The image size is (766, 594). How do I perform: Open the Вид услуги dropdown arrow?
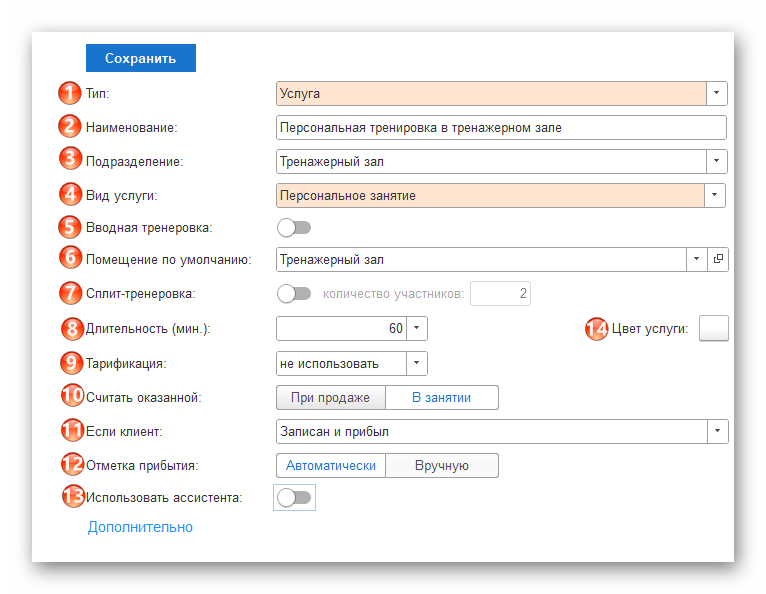click(715, 195)
